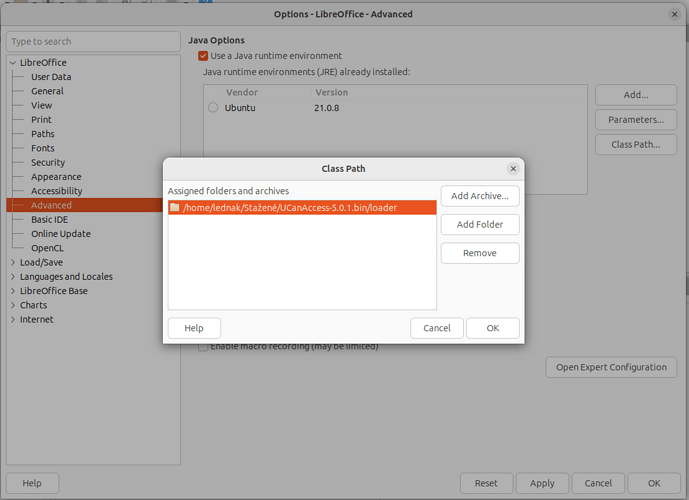Close the Options dialog window
Image resolution: width=689 pixels, height=500 pixels.
675,14
